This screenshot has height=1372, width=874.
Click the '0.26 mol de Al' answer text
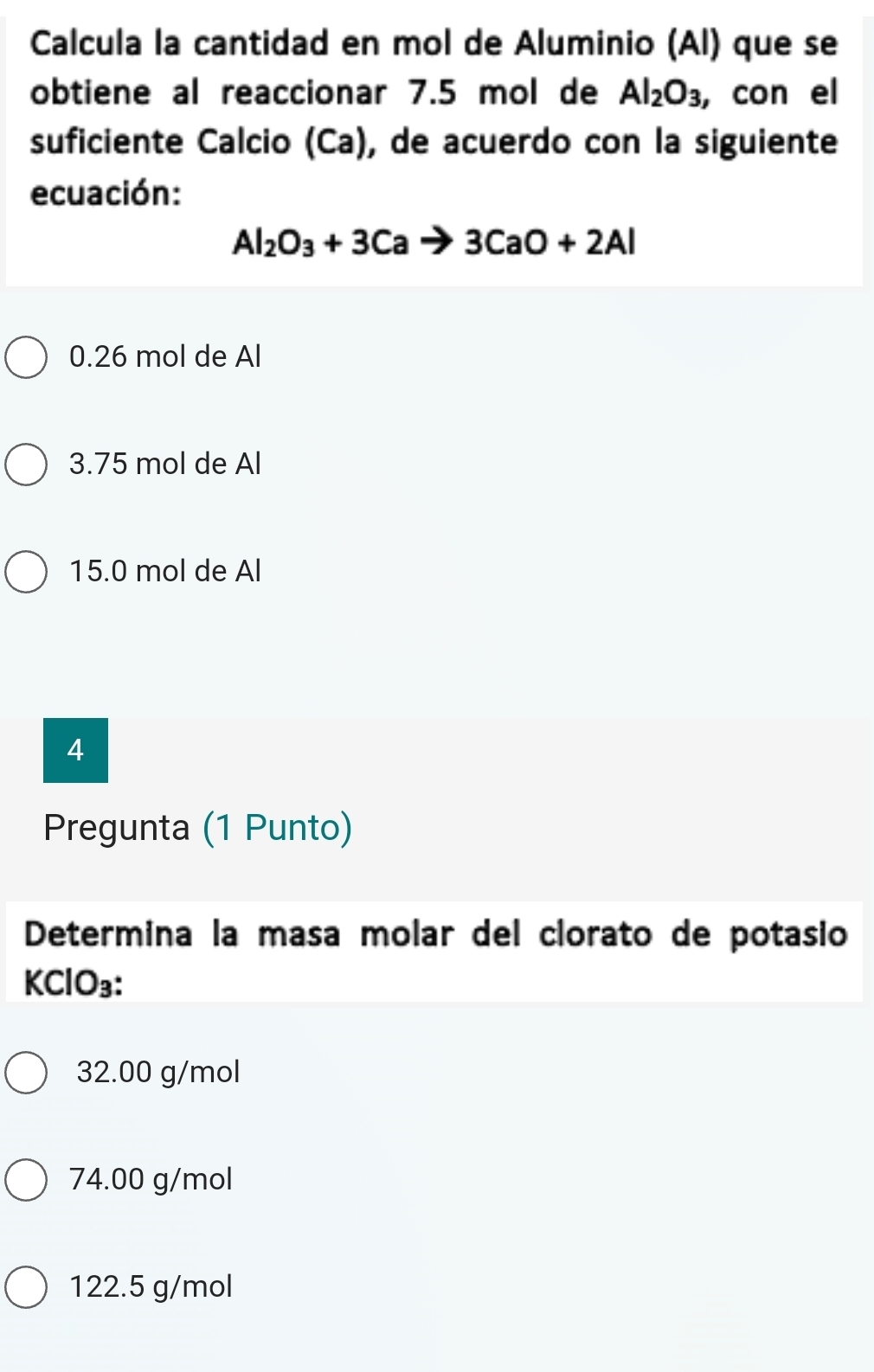pos(165,356)
